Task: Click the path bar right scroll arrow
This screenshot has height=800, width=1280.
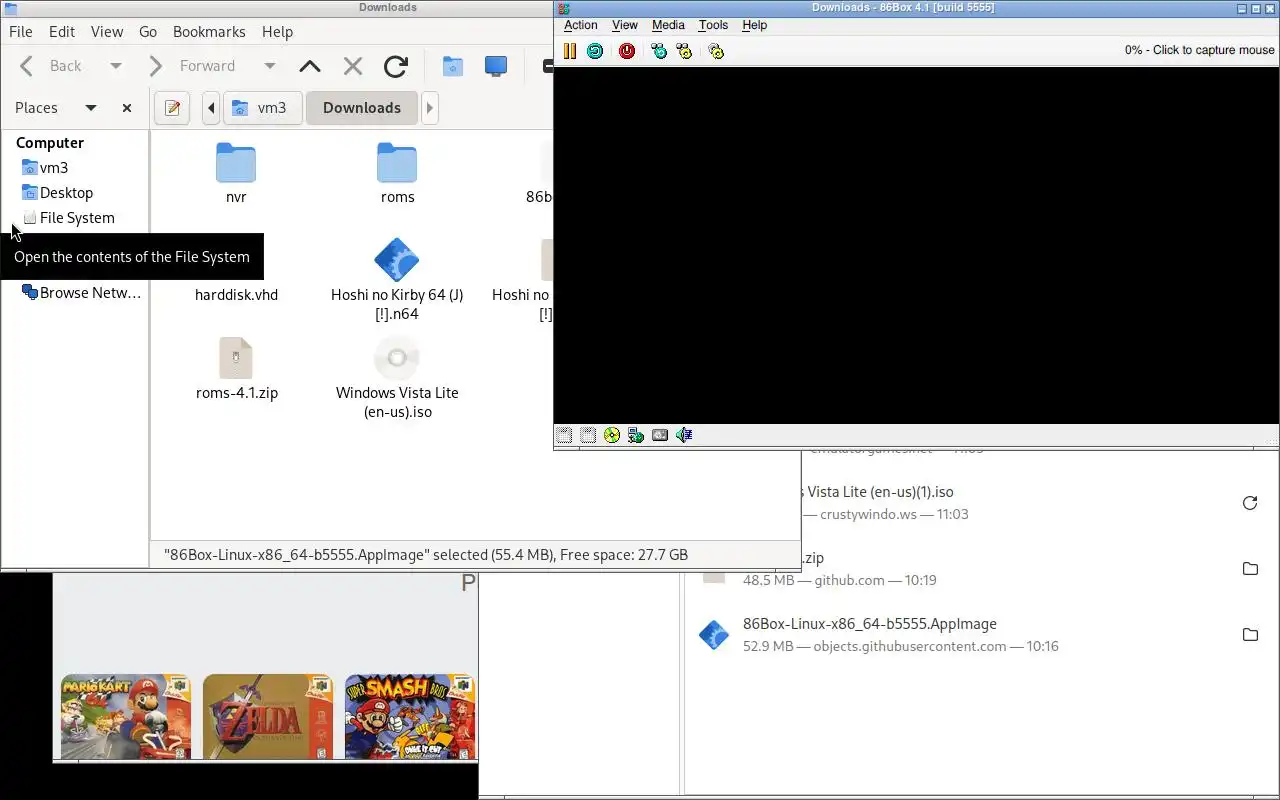Action: coord(430,108)
